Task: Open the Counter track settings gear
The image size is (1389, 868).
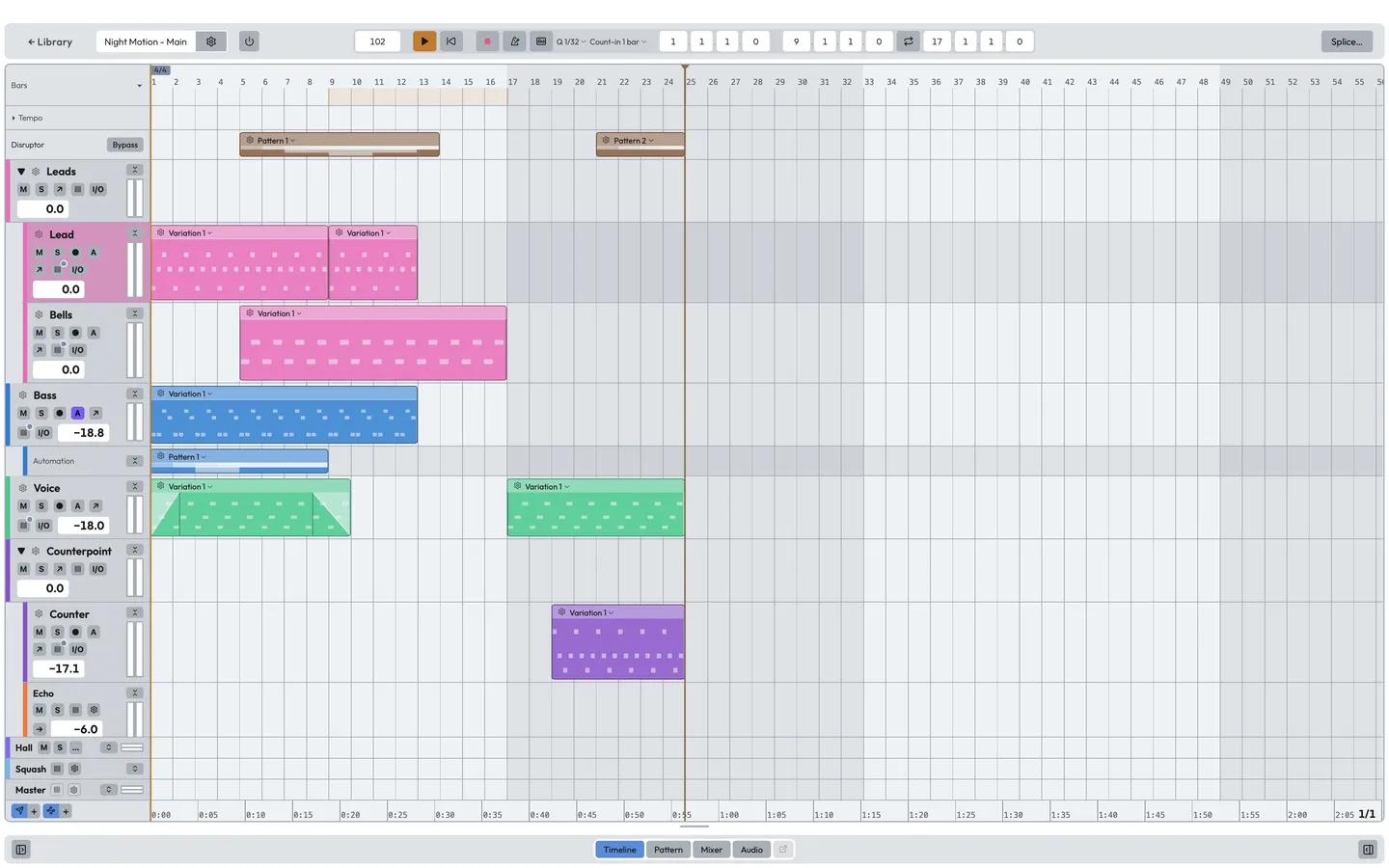Action: 39,613
